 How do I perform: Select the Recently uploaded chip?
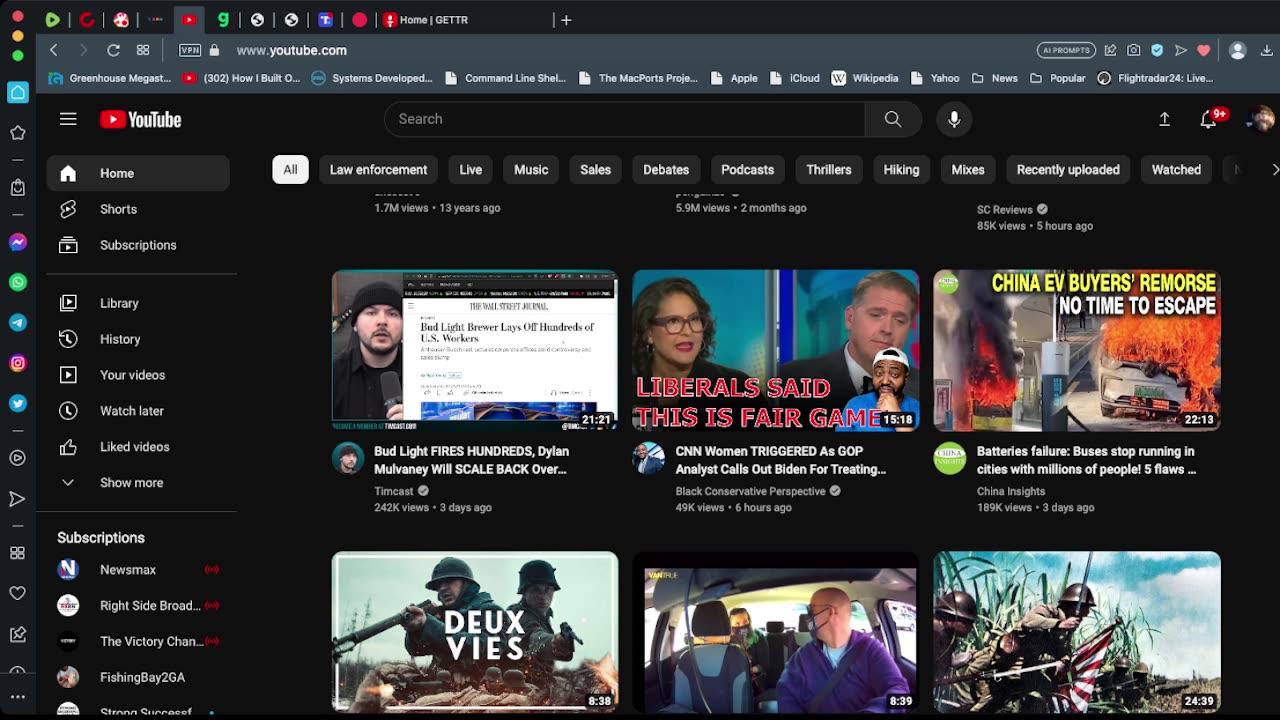(1068, 170)
